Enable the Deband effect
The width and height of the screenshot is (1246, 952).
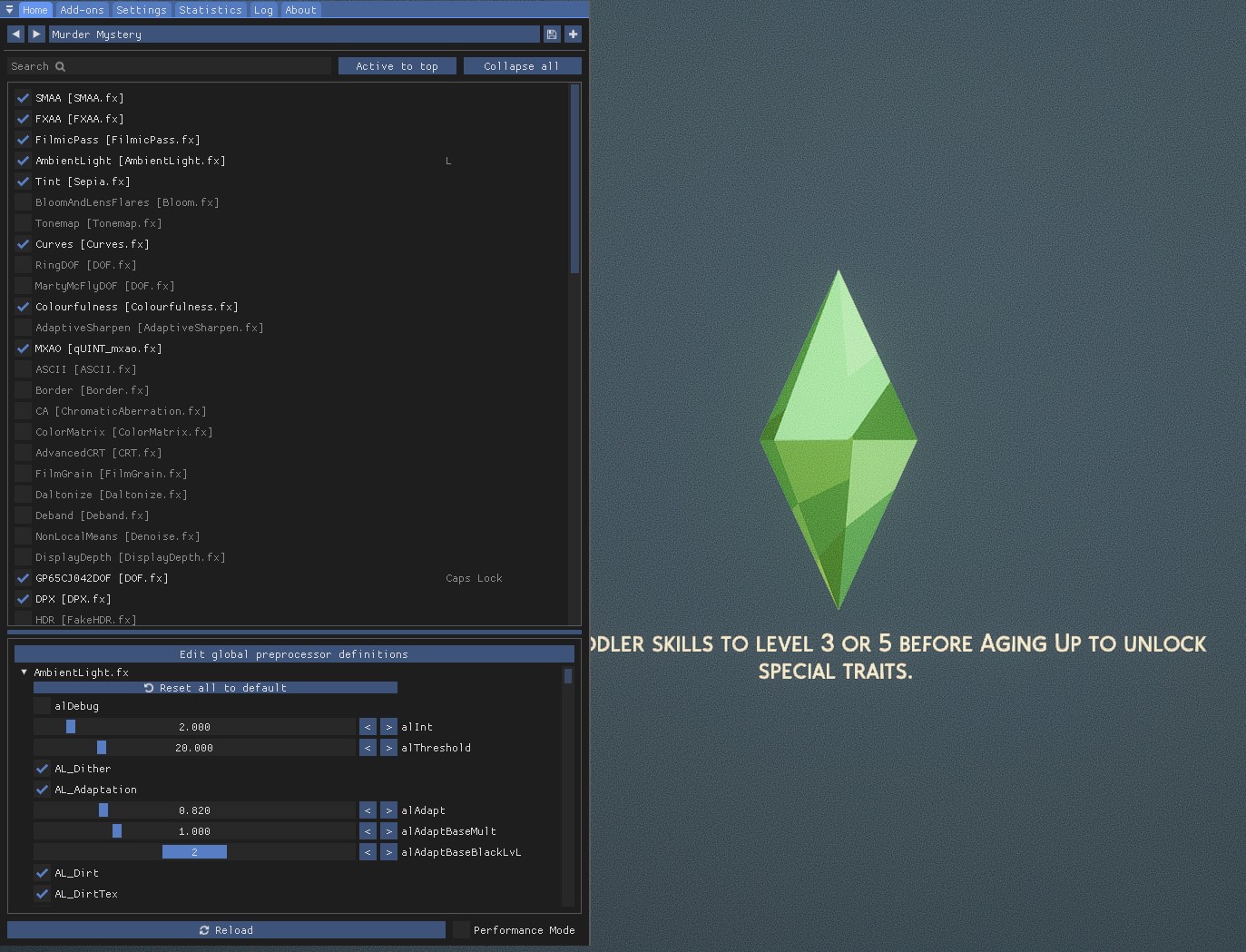click(x=23, y=515)
